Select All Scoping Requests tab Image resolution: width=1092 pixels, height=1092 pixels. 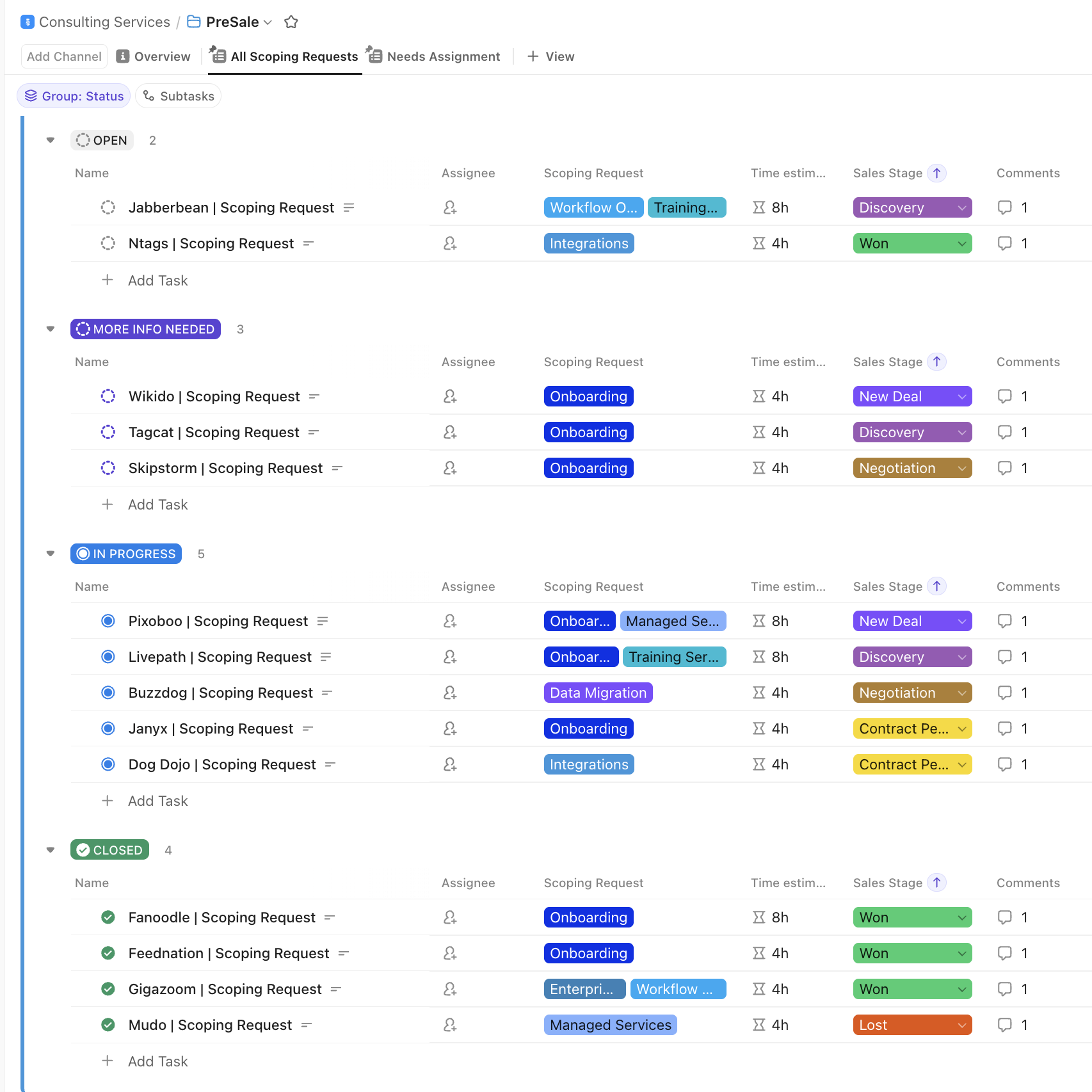coord(285,56)
